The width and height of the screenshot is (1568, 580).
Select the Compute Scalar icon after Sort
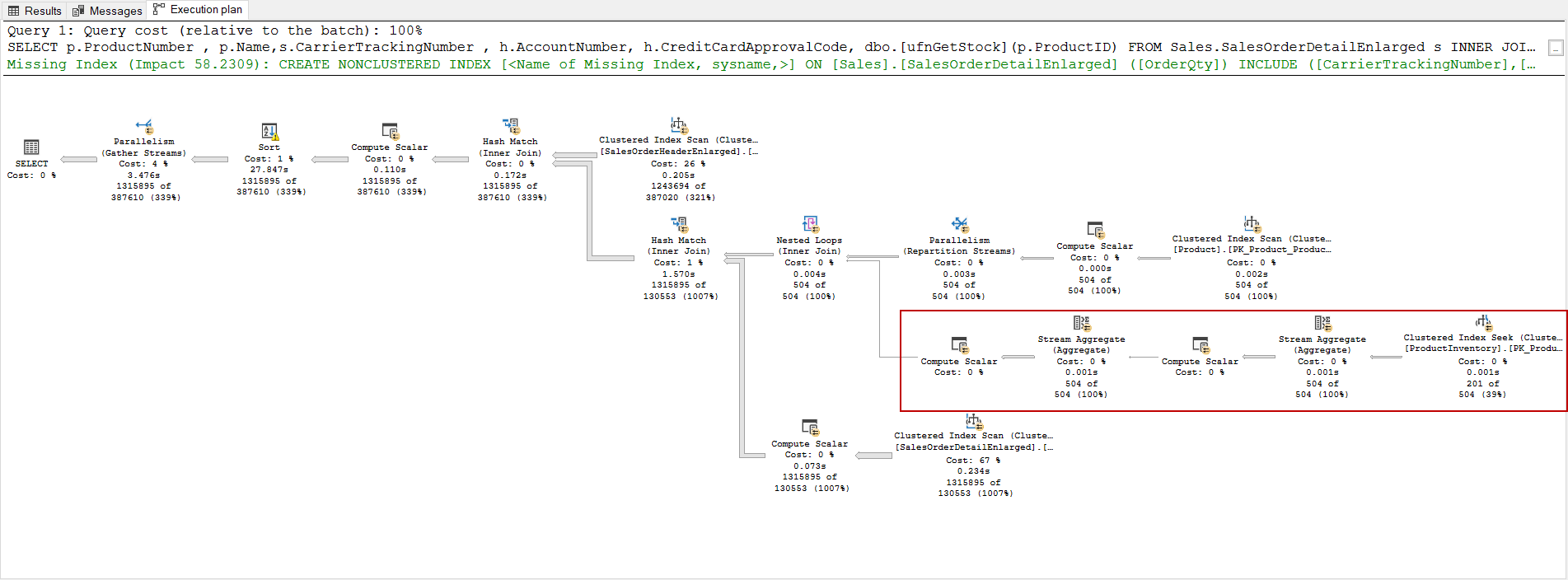point(390,132)
